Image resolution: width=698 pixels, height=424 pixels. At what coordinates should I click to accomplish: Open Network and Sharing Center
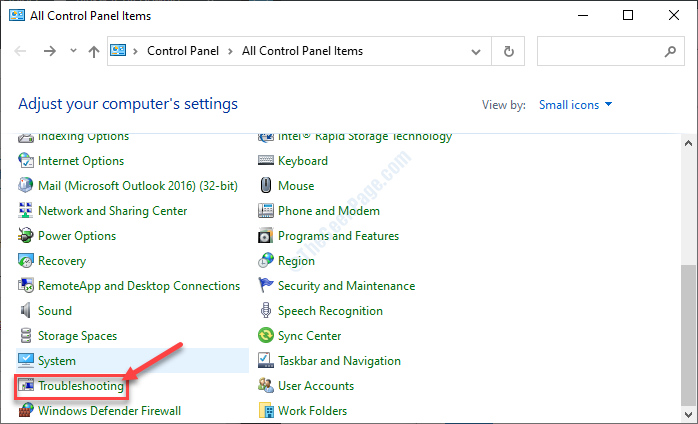coord(113,211)
